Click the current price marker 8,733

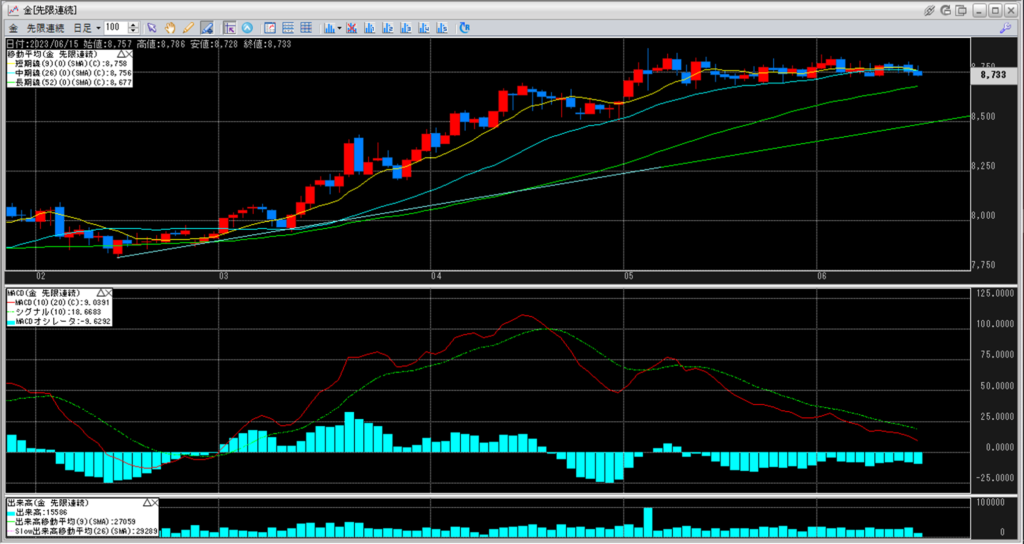click(992, 74)
